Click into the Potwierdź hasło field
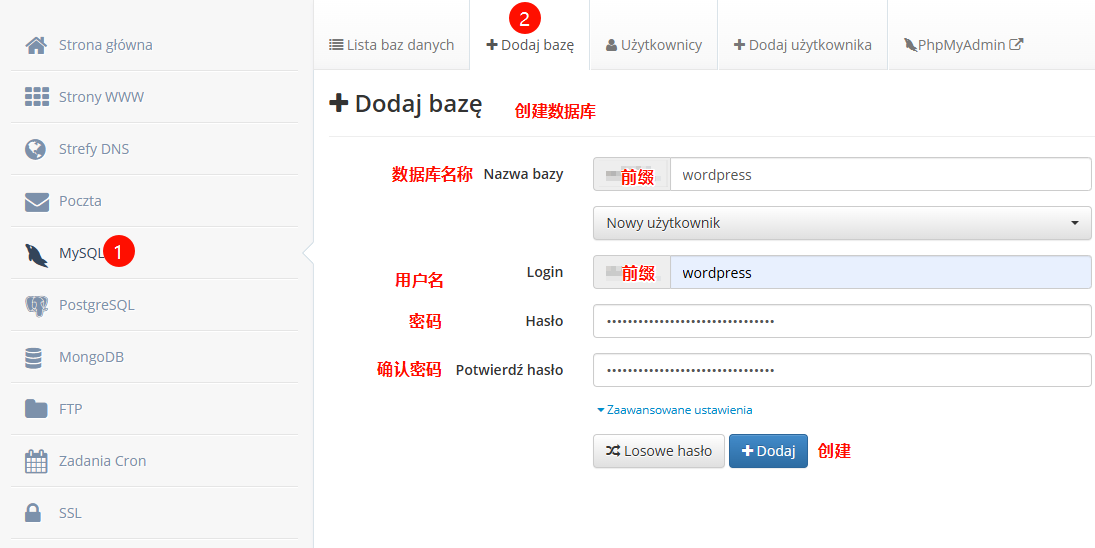This screenshot has height=548, width=1095. [x=842, y=370]
